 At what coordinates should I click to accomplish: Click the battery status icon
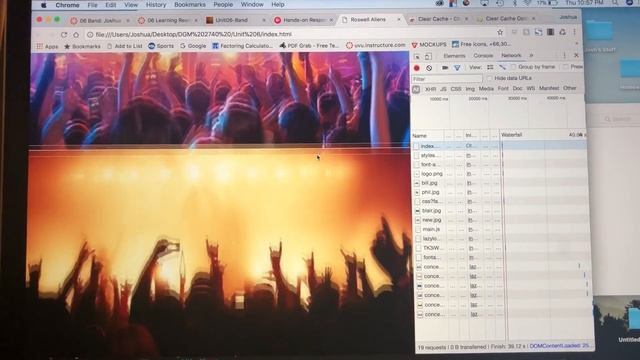(552, 3)
